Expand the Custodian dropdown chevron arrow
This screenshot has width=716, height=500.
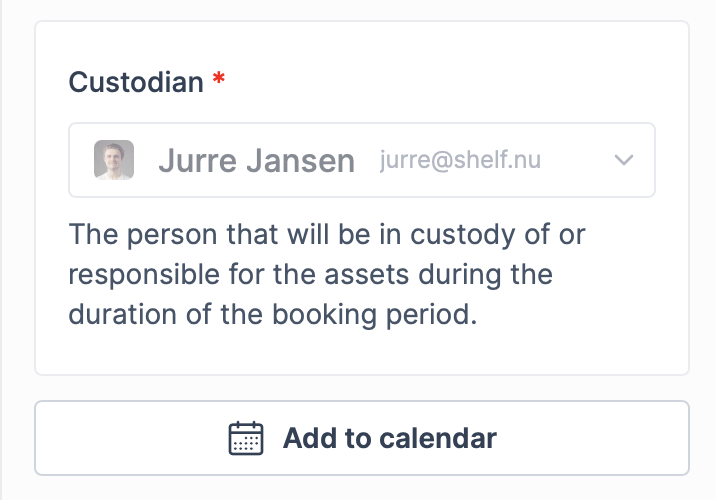623,160
